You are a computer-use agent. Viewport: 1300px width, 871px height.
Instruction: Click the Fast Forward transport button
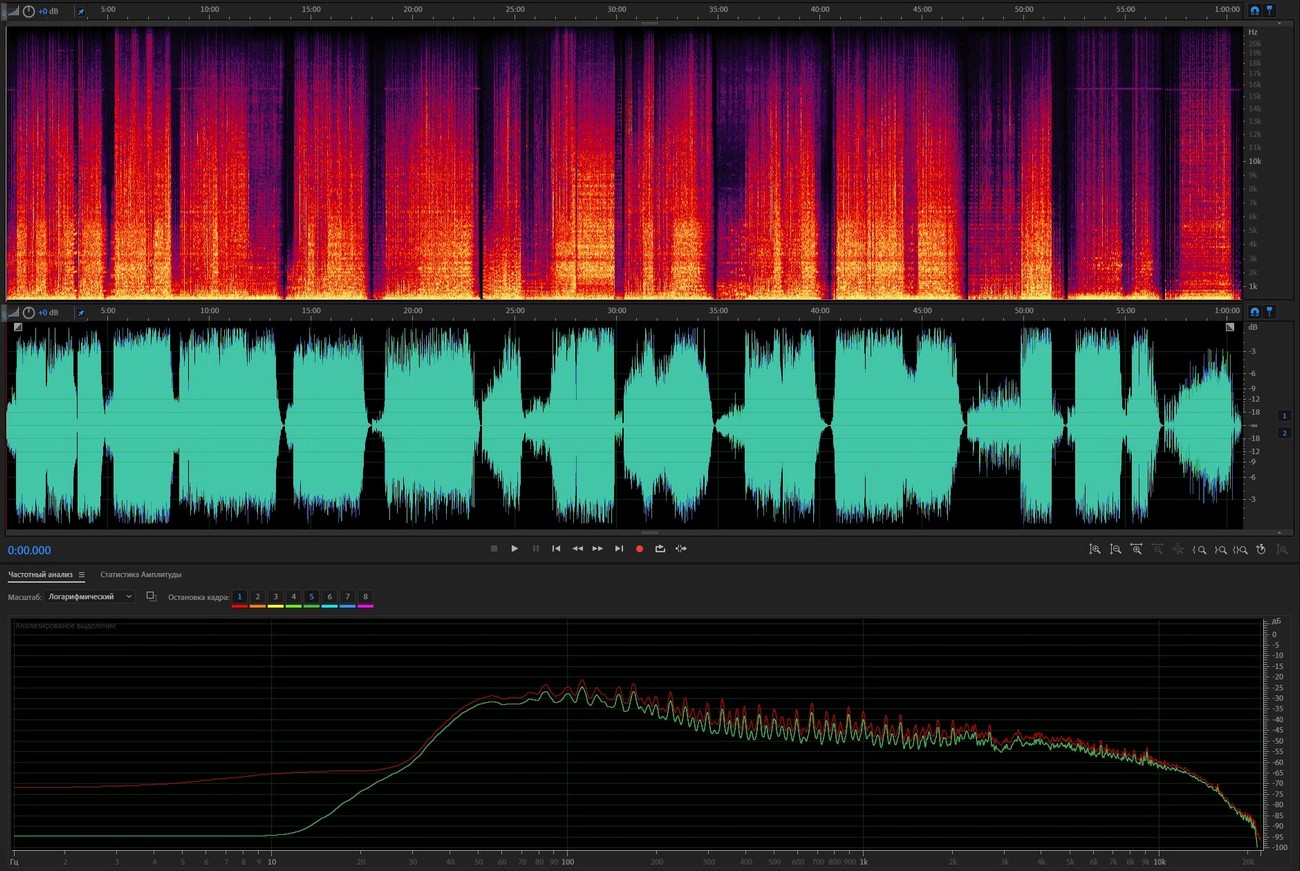598,549
